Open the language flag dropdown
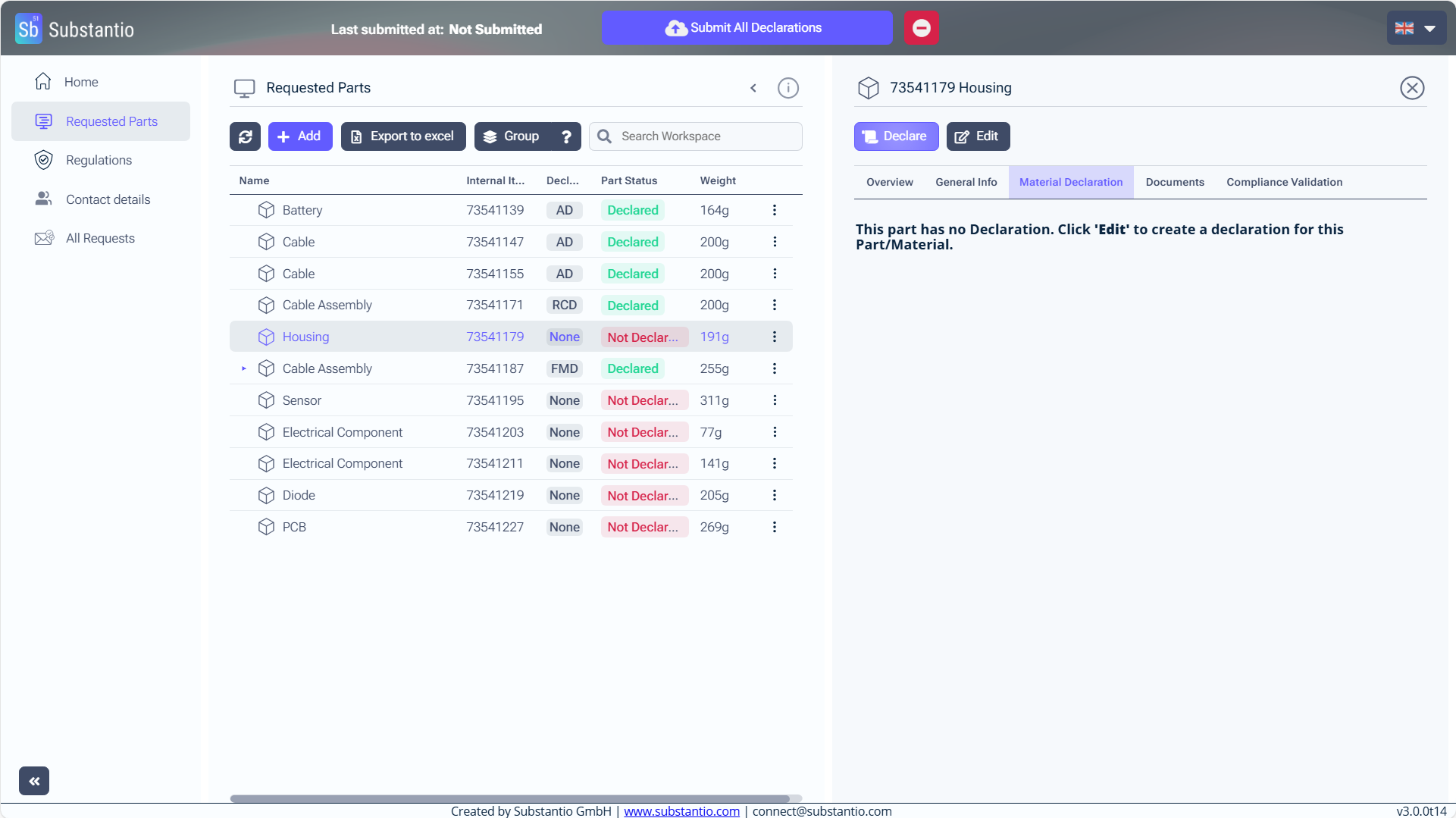 (x=1416, y=28)
